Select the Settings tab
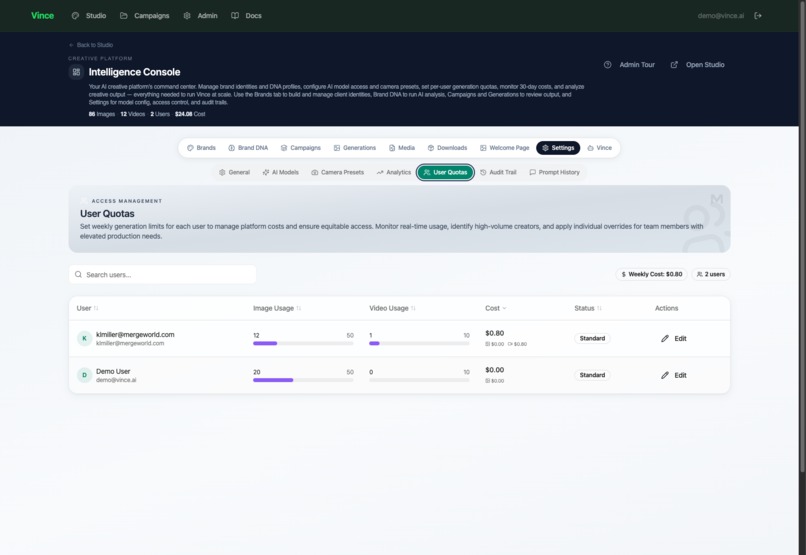Image resolution: width=806 pixels, height=555 pixels. click(x=558, y=148)
